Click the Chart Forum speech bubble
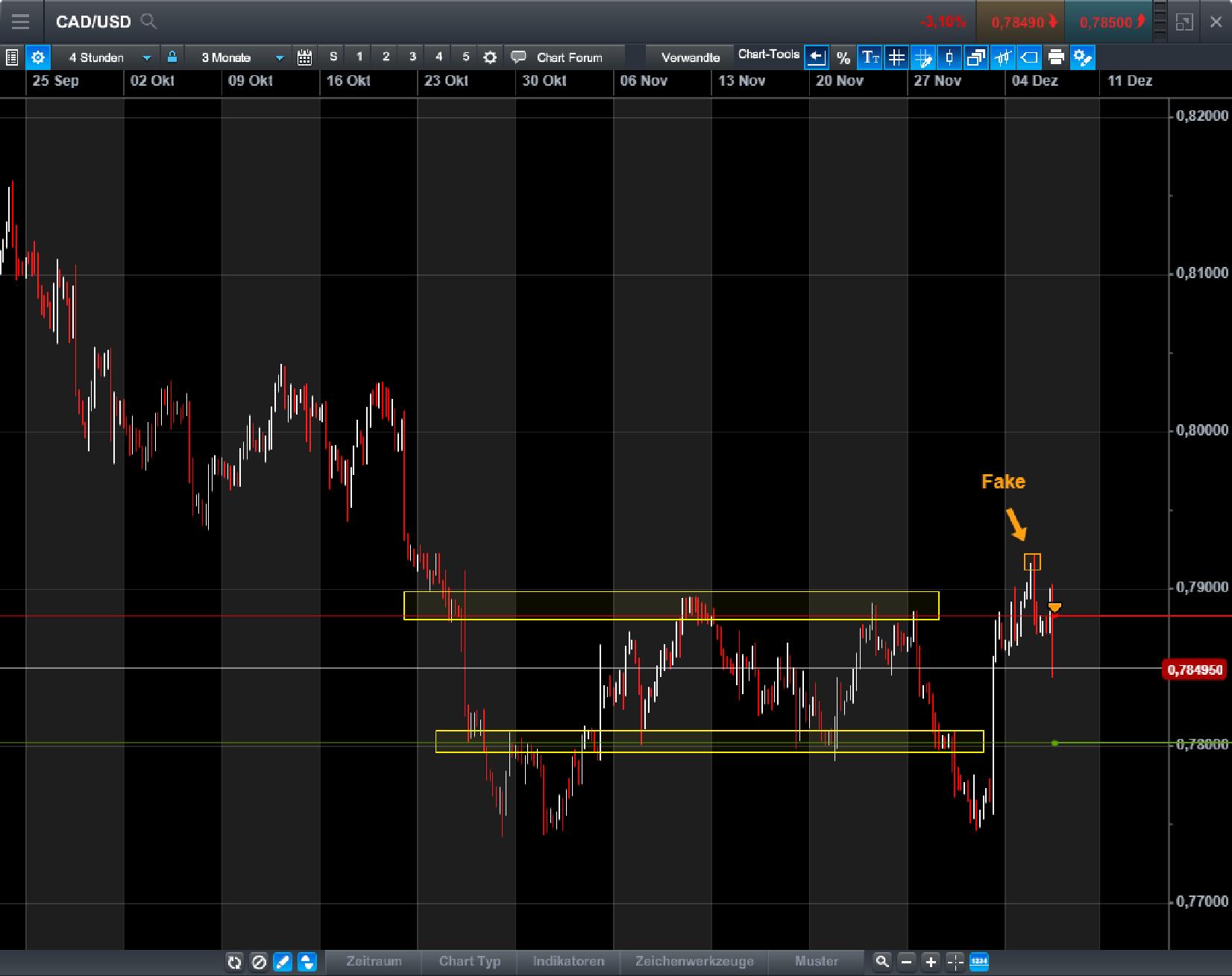1232x976 pixels. point(518,57)
